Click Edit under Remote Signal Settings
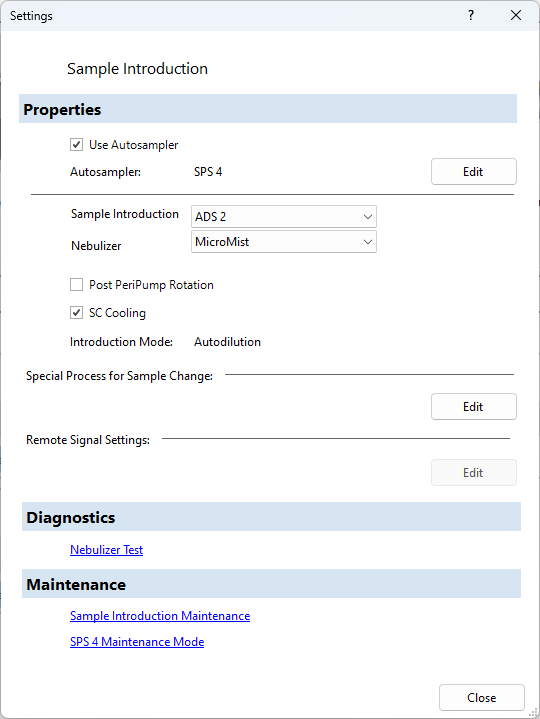 coord(474,473)
